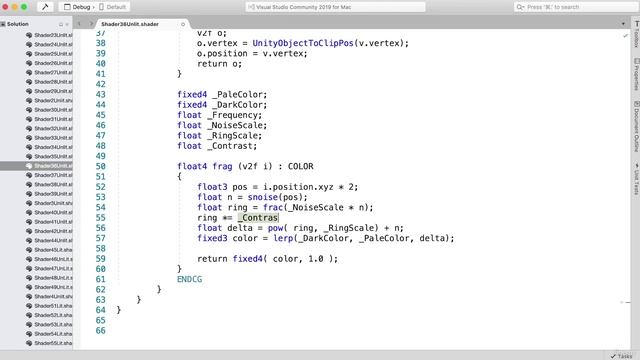Select Shader48UnLit in the Solution tree
The image size is (640, 360).
click(x=53, y=278)
